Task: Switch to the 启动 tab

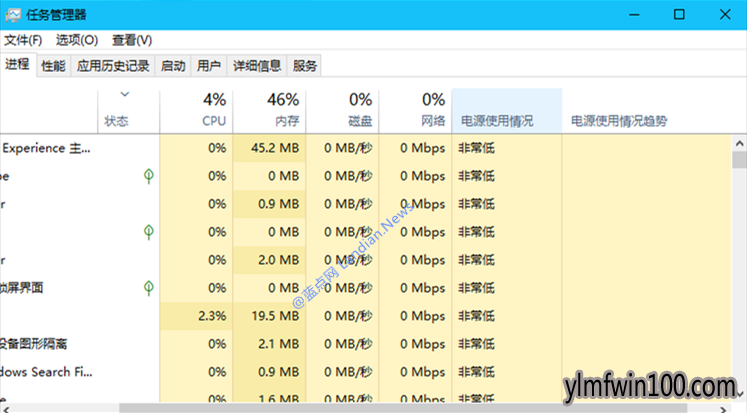Action: (x=173, y=66)
